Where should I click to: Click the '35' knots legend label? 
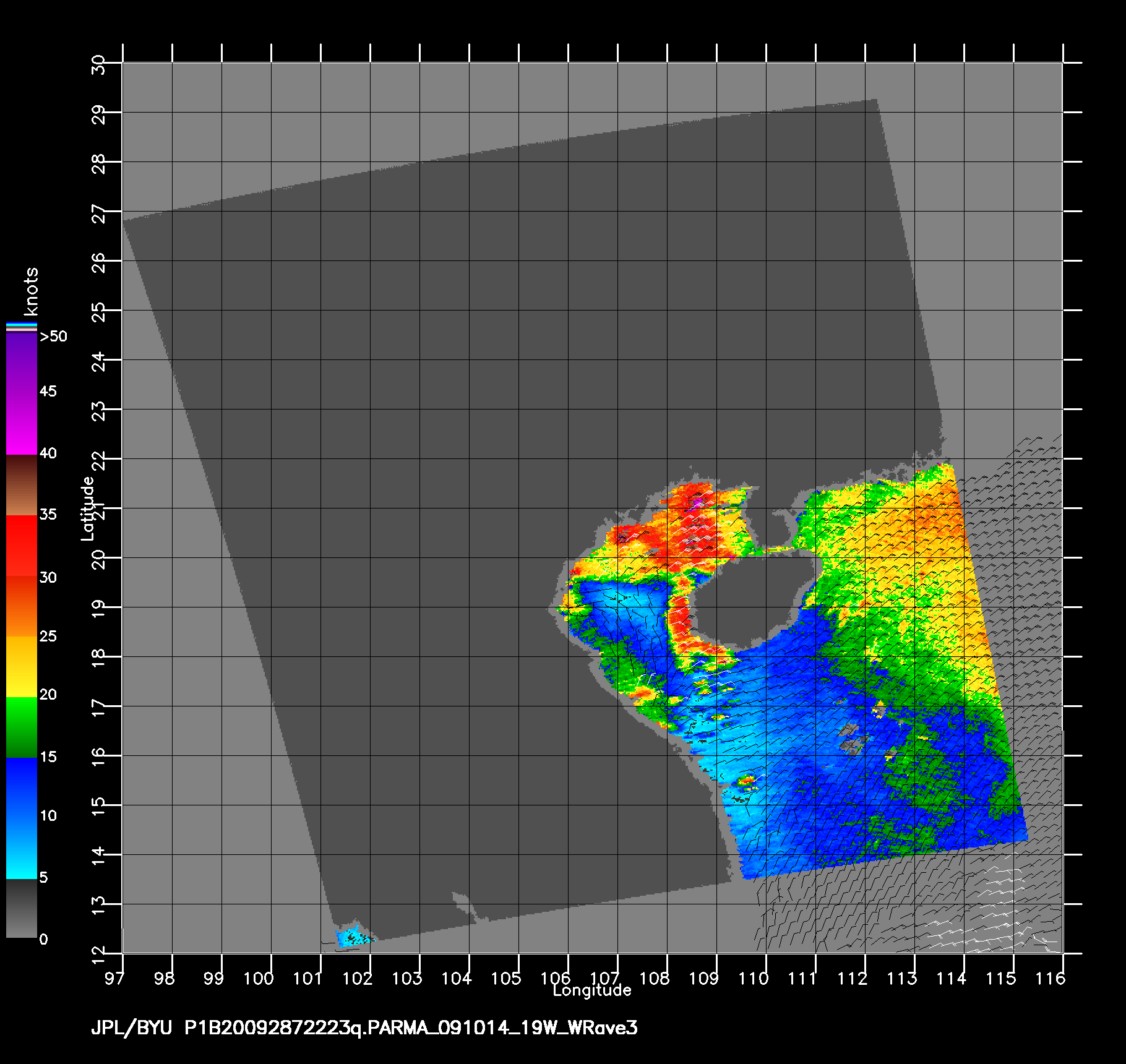(48, 515)
